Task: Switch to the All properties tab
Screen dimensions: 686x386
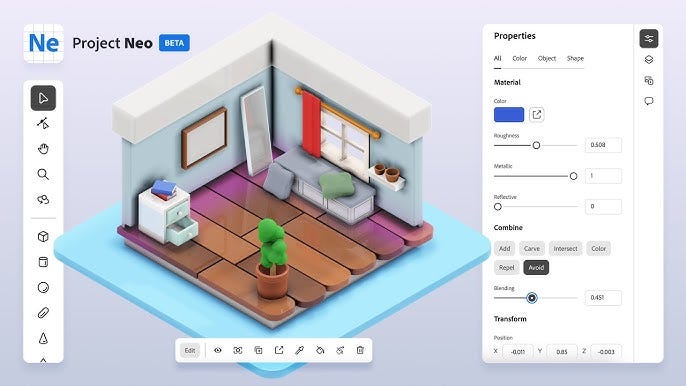Action: [497, 58]
